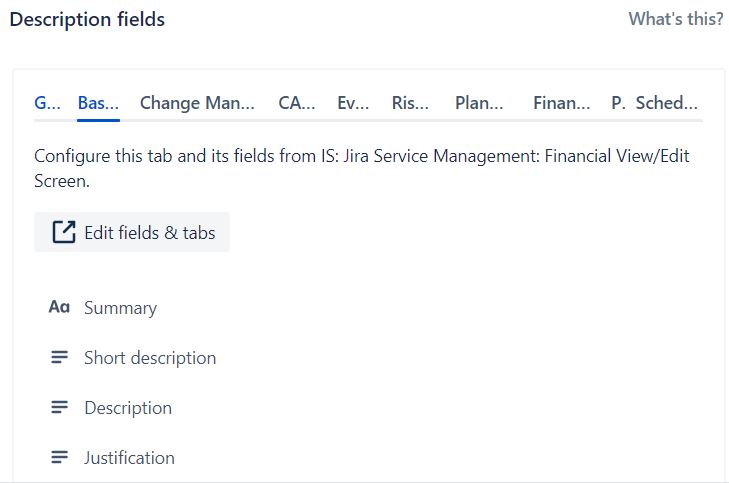Select the Finan... tab

point(562,103)
